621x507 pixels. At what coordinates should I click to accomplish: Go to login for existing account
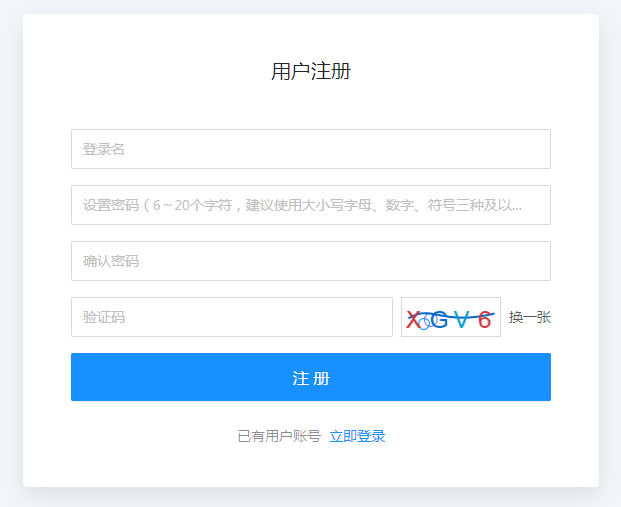(x=357, y=436)
